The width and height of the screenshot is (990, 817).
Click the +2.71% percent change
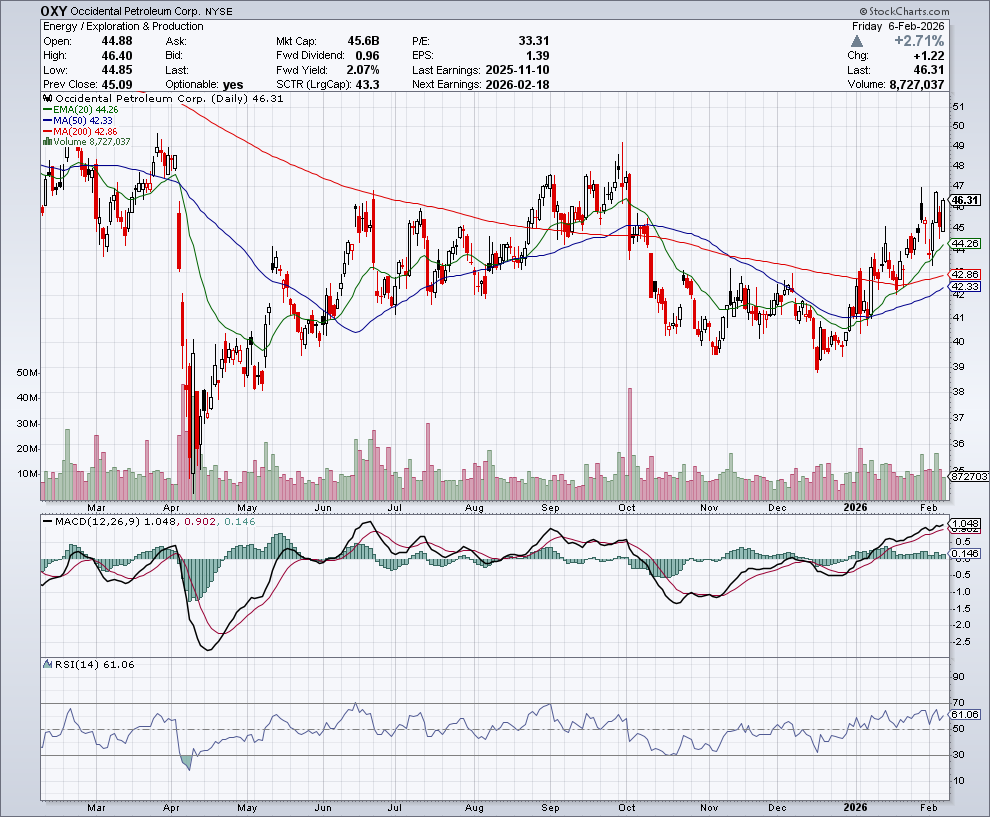tap(919, 41)
